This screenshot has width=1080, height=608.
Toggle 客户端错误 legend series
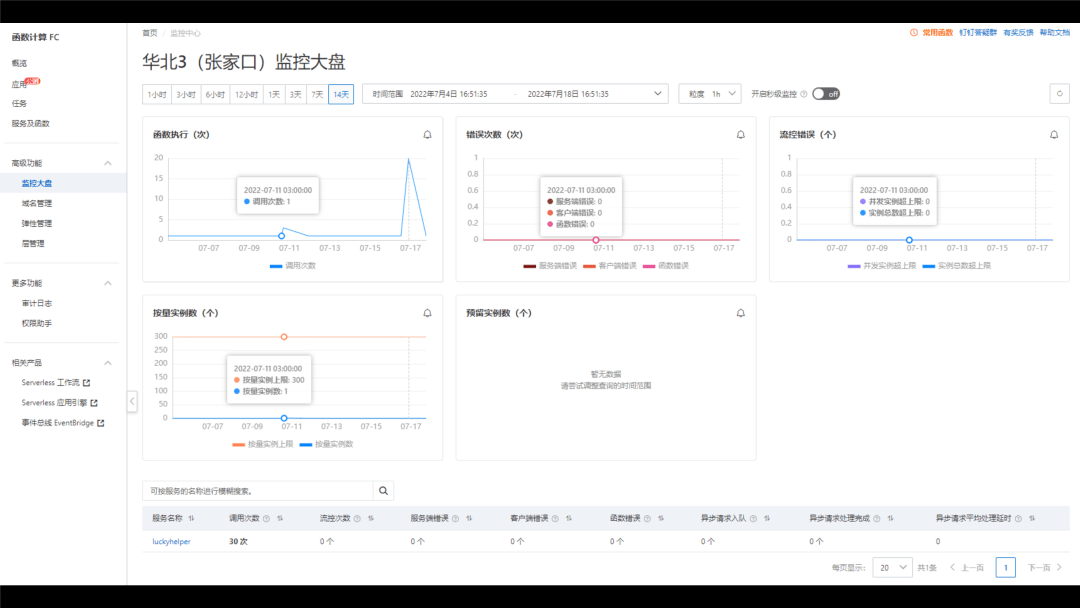tap(610, 266)
